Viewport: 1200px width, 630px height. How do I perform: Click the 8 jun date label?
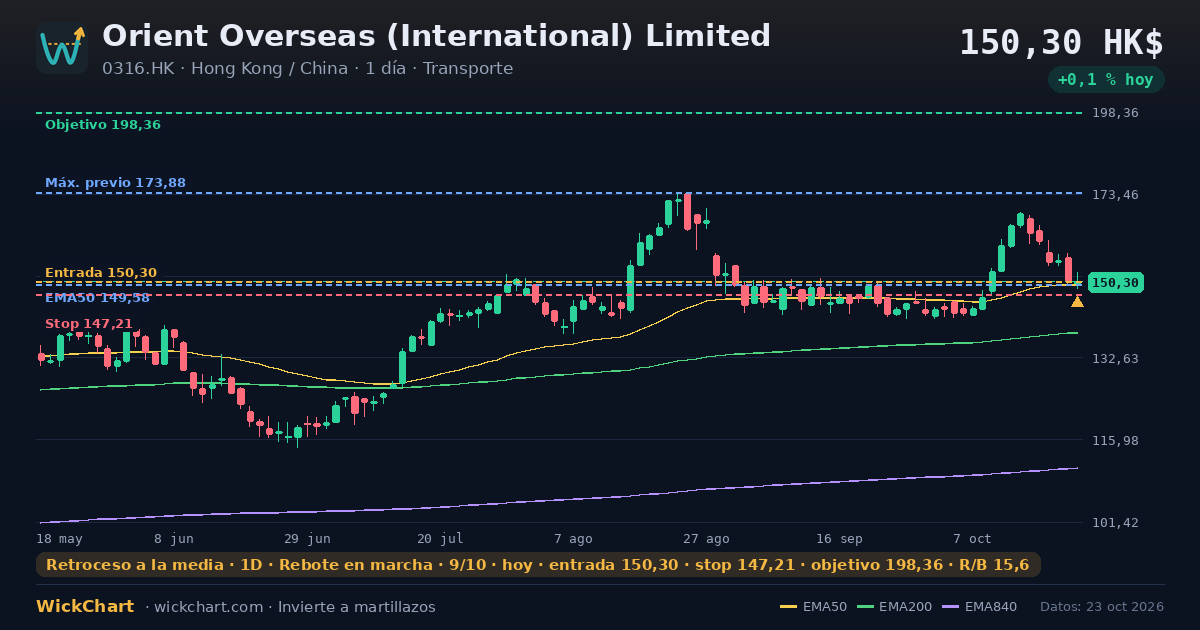[174, 538]
